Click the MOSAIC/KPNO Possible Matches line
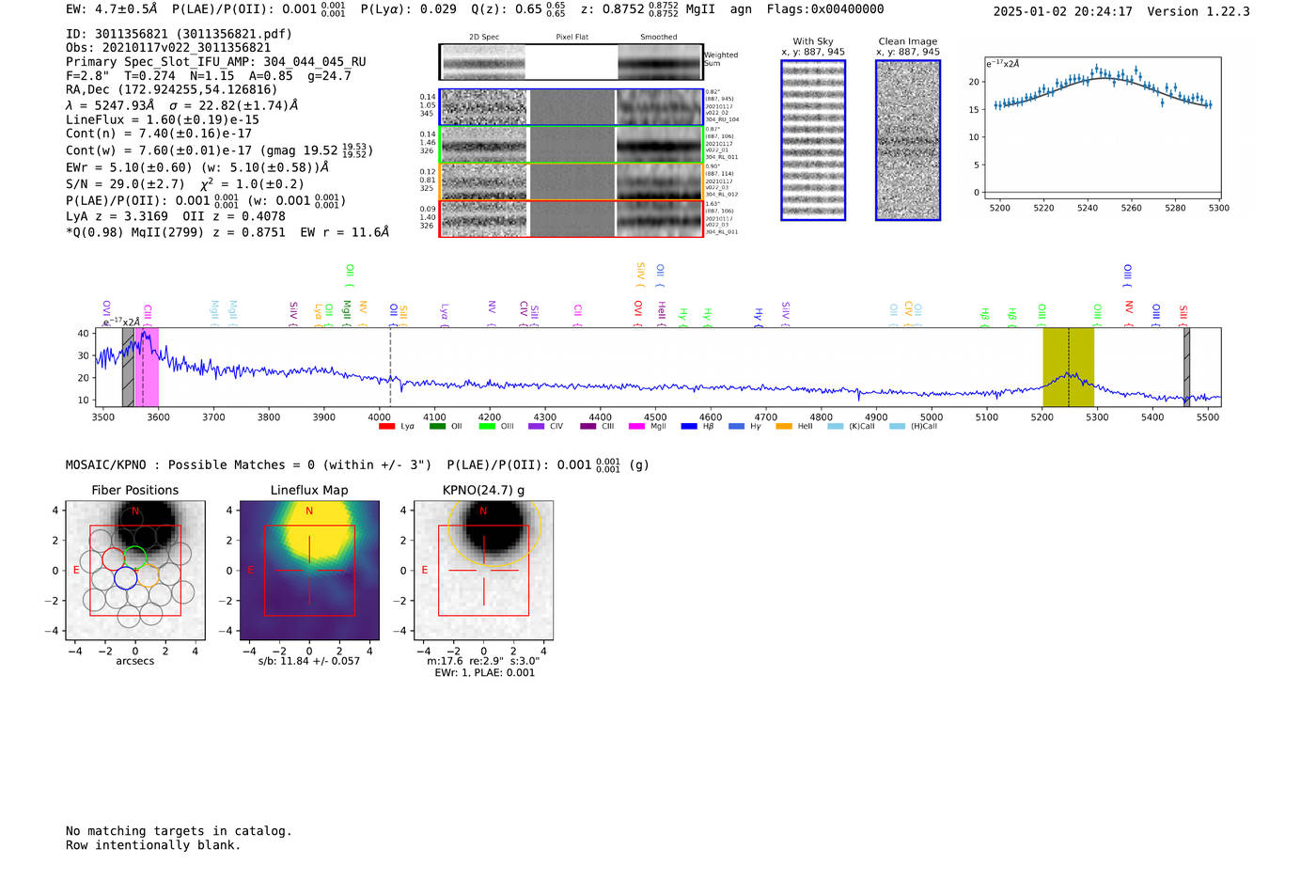This screenshot has height=896, width=1316. [357, 464]
